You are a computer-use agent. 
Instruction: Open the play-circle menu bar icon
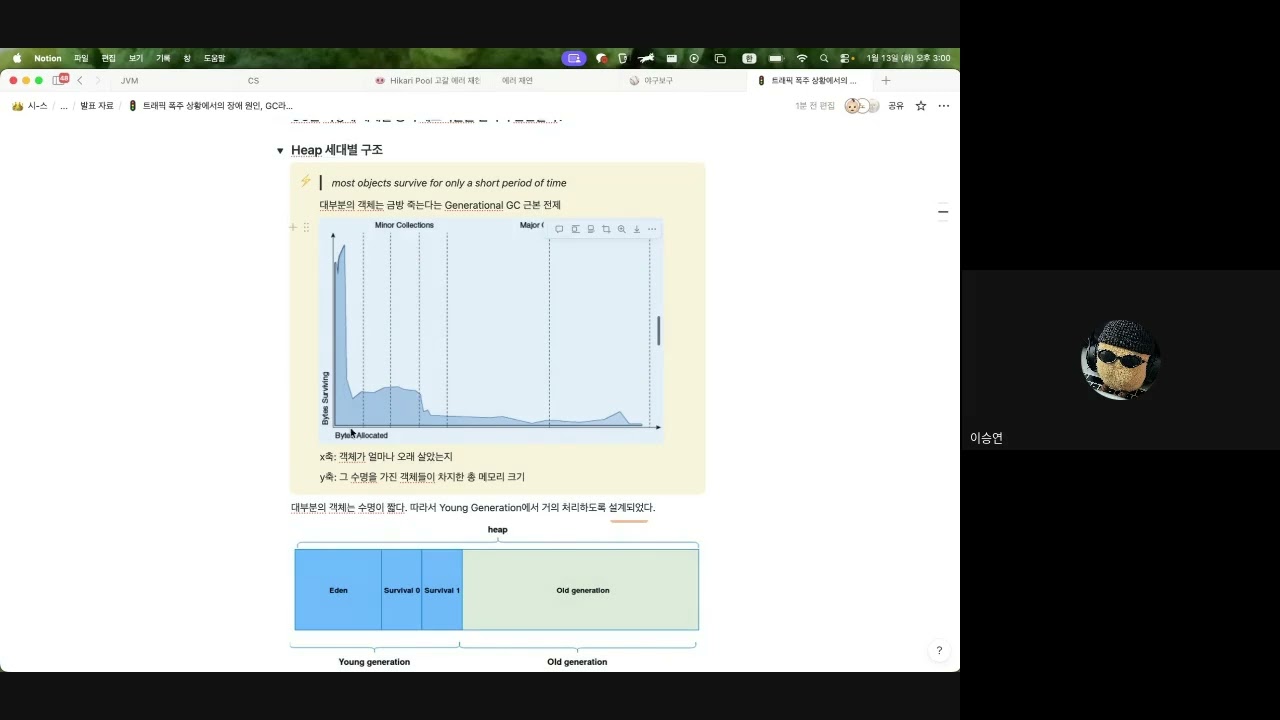pos(694,58)
